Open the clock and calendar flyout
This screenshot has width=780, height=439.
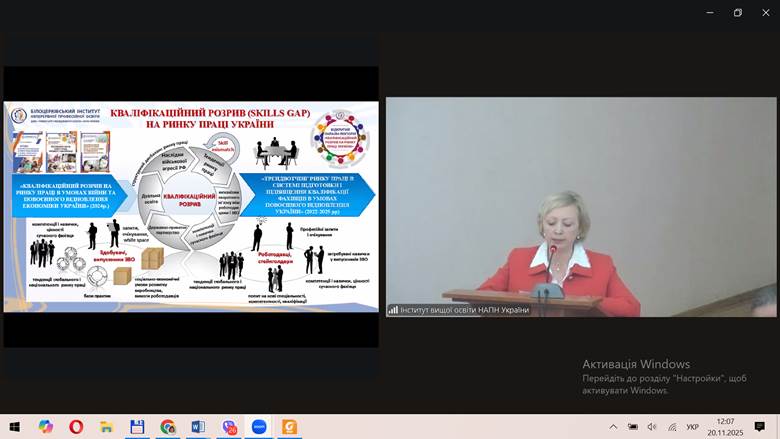click(x=725, y=427)
